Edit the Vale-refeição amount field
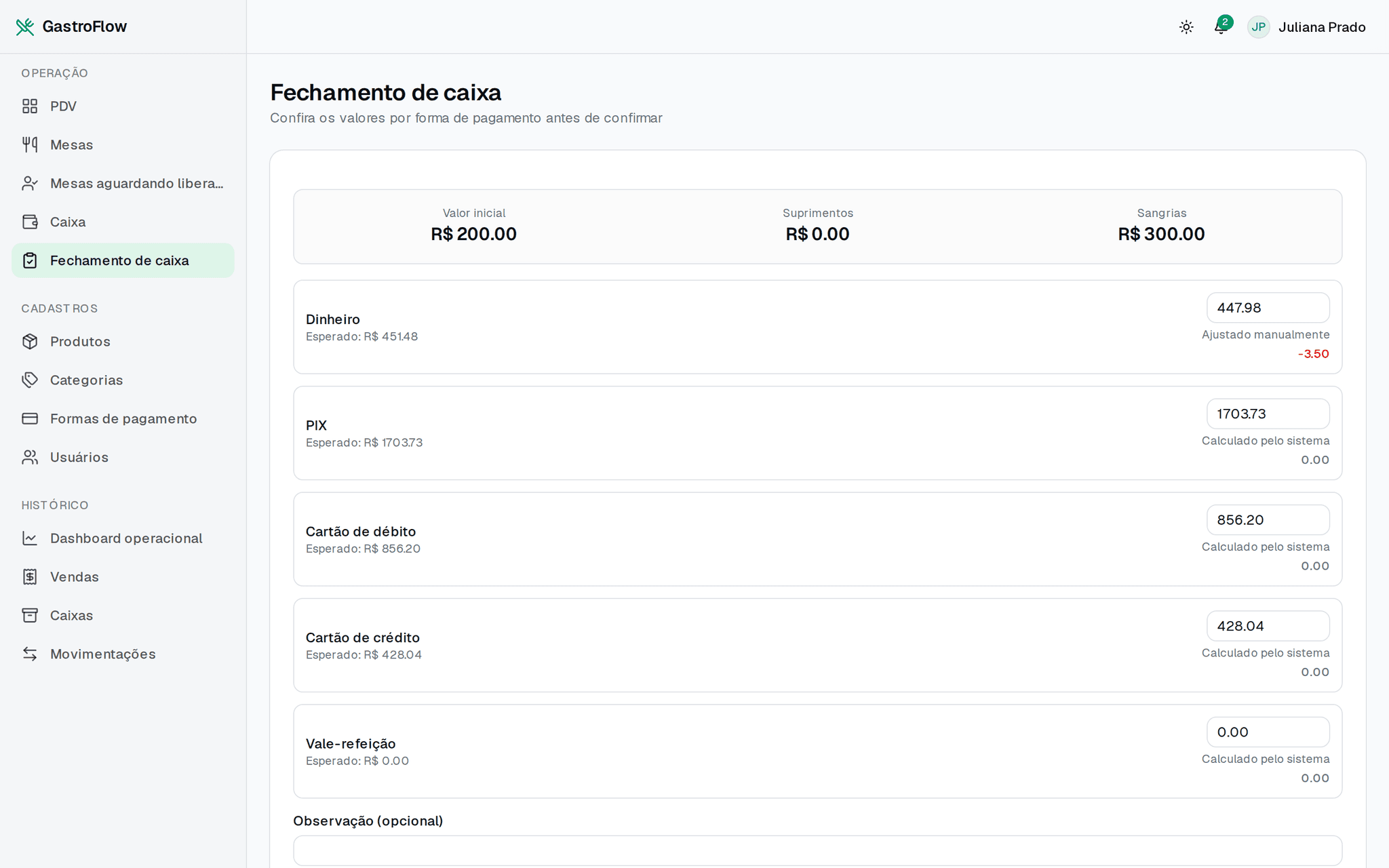Screen dimensions: 1389x868 point(1268,732)
